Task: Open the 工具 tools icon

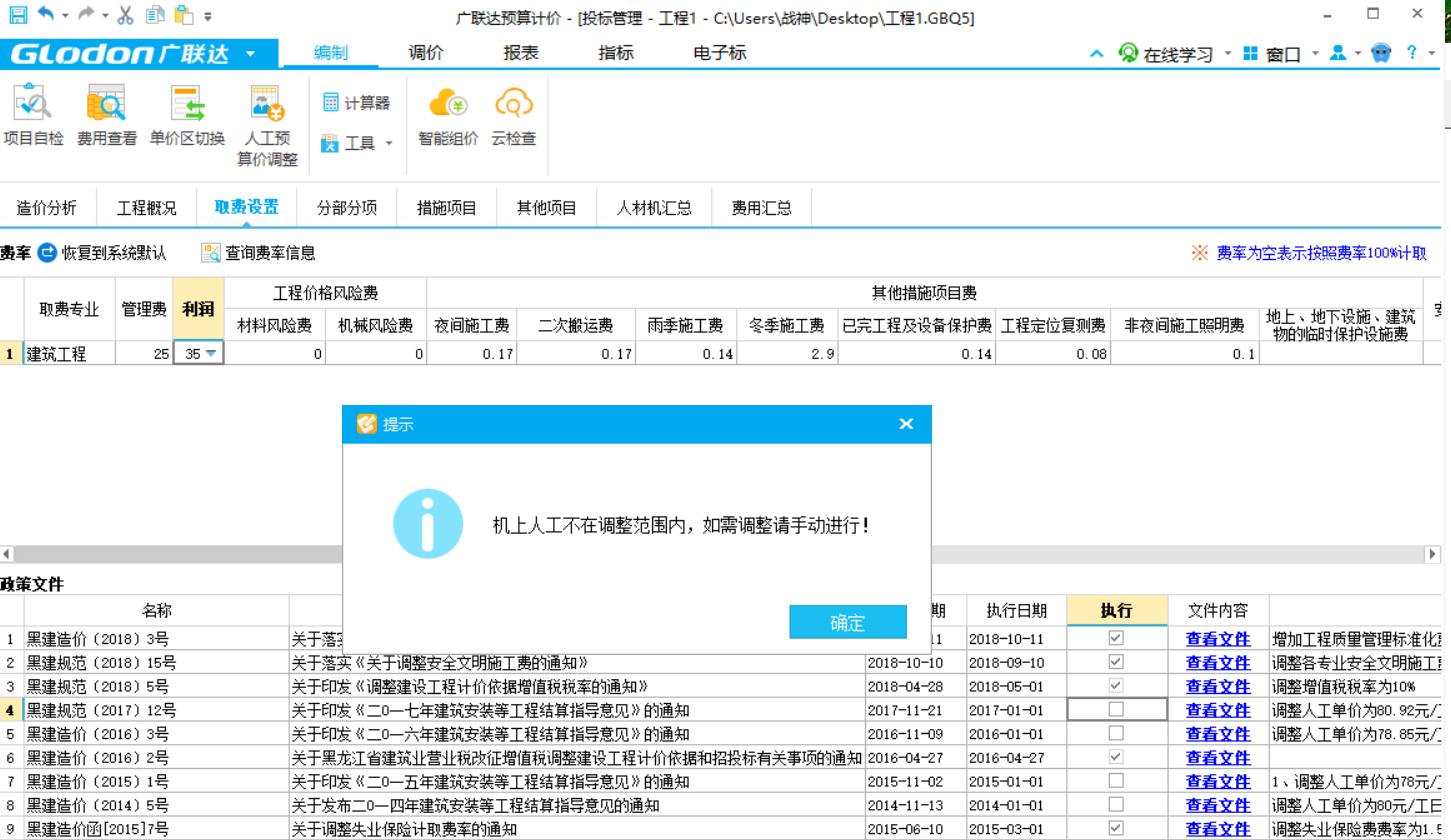Action: coord(331,143)
